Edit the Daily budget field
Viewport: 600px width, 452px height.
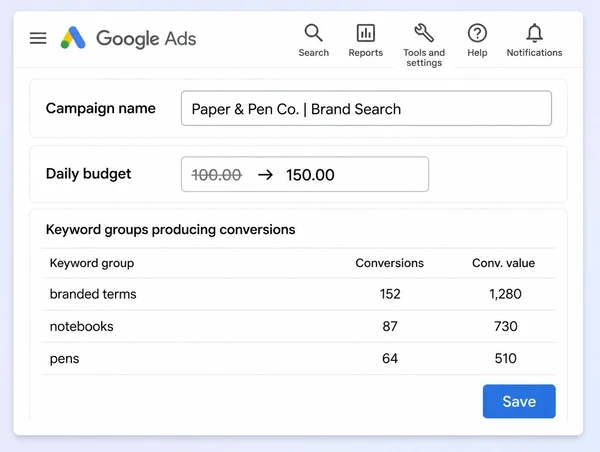tap(305, 174)
